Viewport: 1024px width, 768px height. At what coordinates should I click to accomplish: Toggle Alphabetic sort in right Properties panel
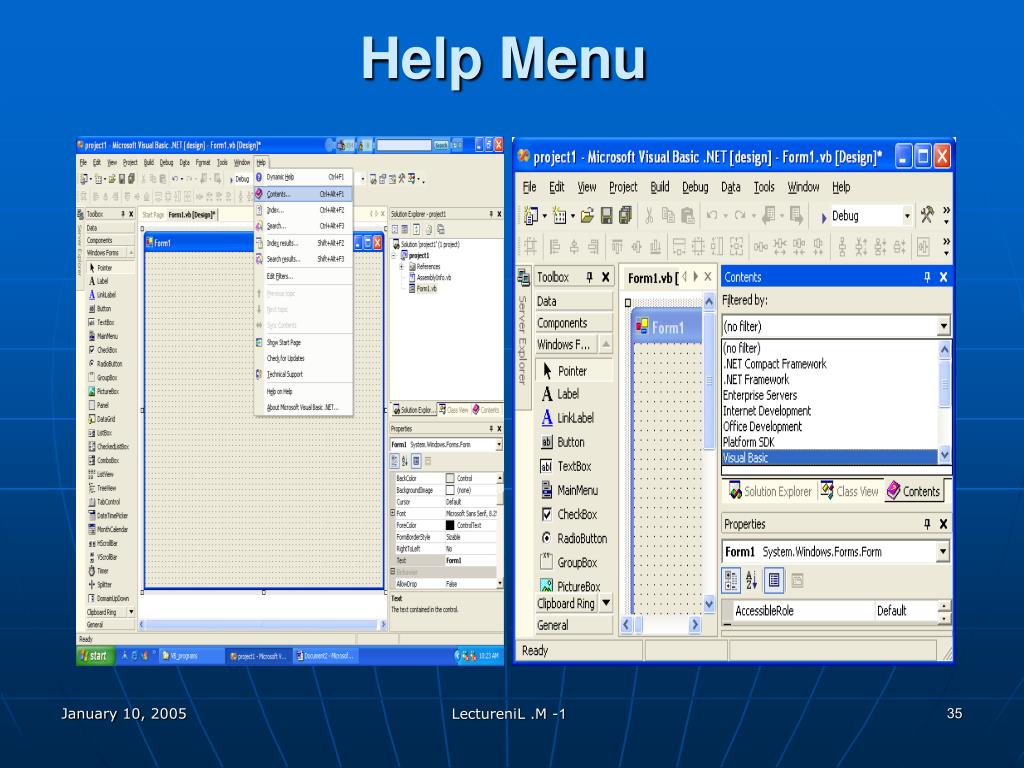point(752,580)
